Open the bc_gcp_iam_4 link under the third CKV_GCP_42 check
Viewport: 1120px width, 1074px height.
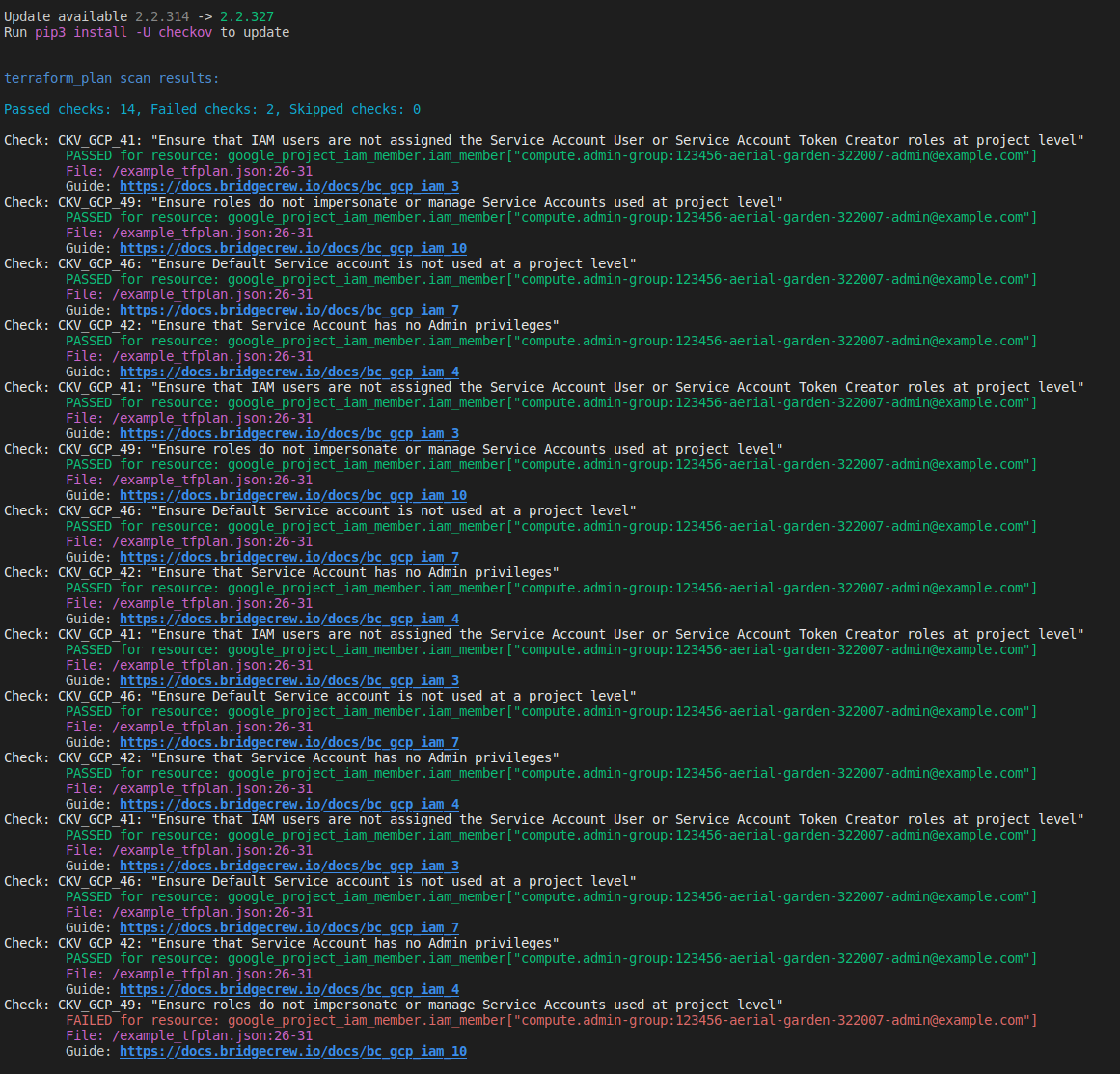(x=288, y=804)
